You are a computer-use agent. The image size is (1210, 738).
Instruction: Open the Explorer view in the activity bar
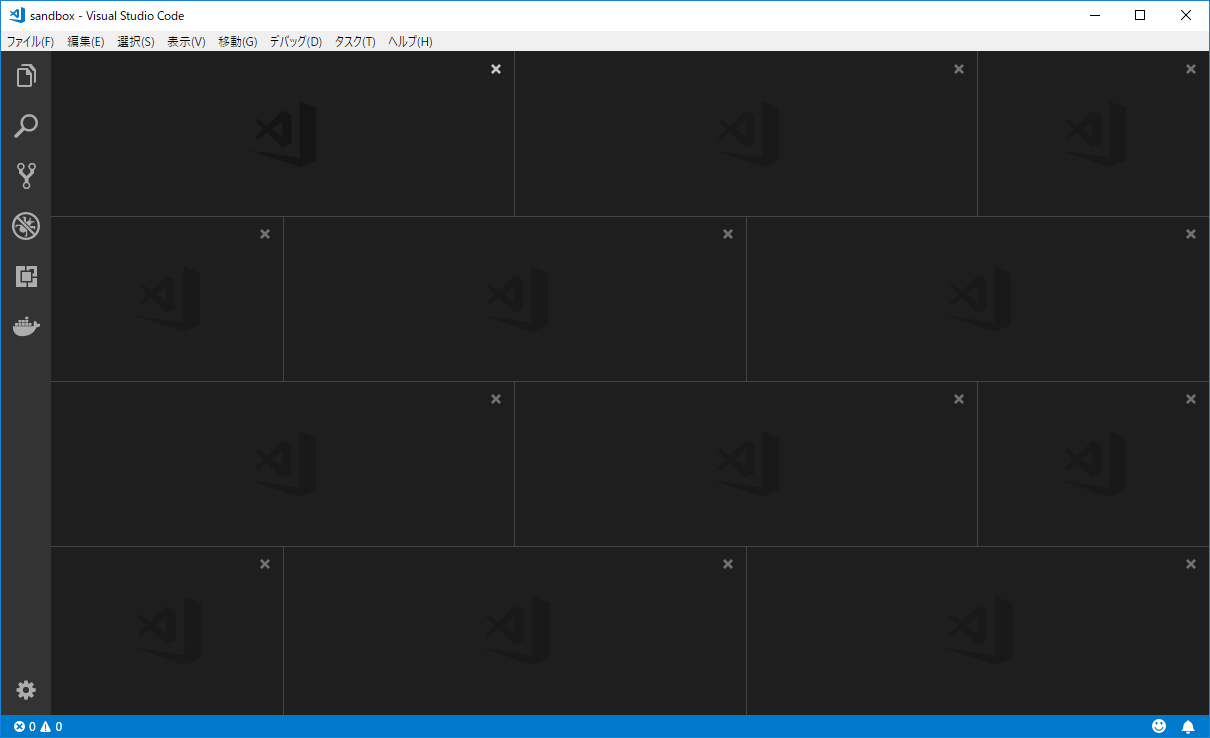26,75
